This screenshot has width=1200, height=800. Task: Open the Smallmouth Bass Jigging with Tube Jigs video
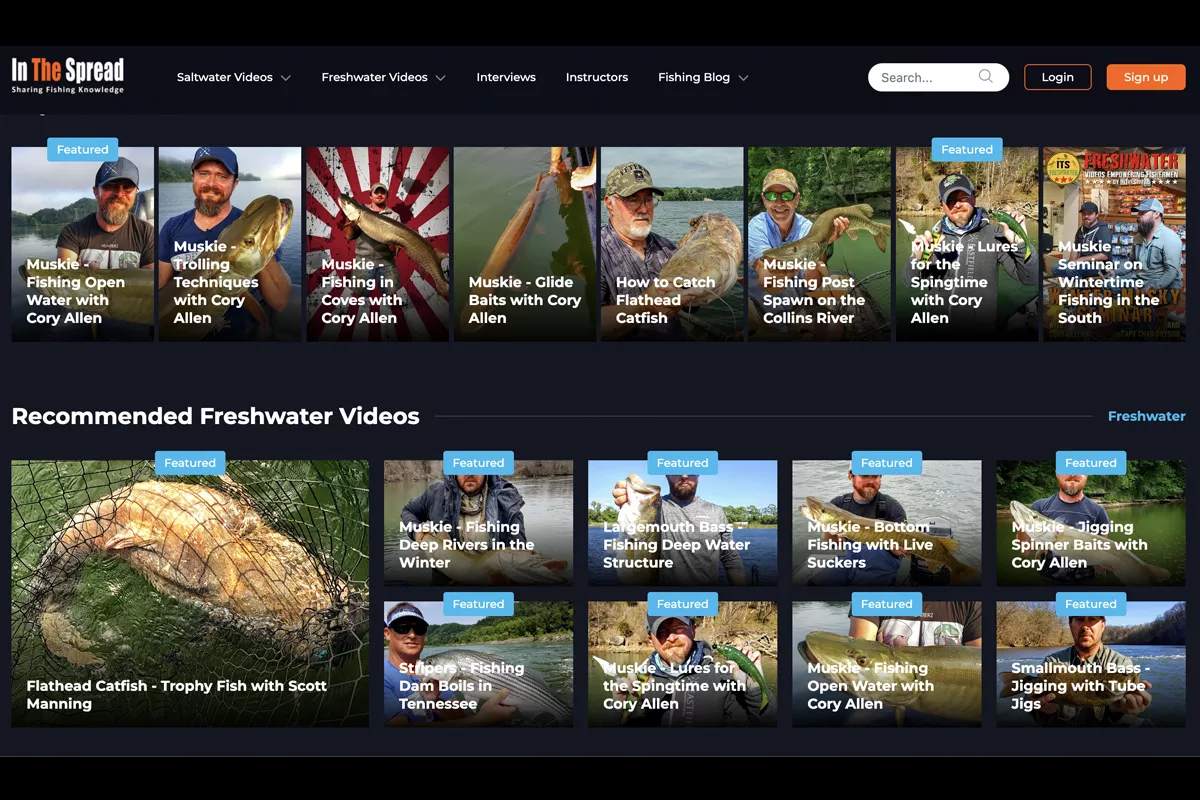click(1090, 664)
